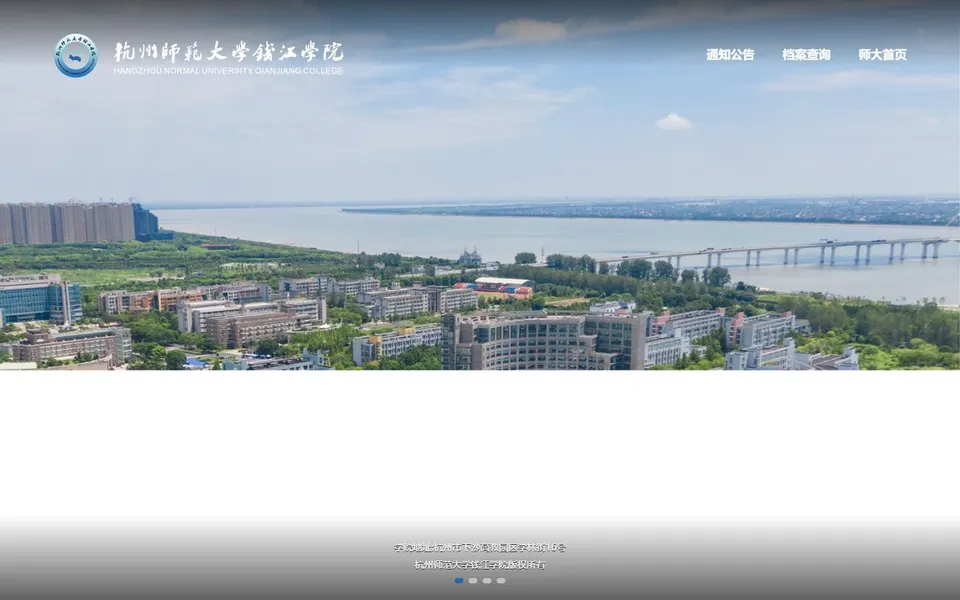Image resolution: width=960 pixels, height=600 pixels.
Task: Open the 通知公告 menu item
Action: [730, 54]
